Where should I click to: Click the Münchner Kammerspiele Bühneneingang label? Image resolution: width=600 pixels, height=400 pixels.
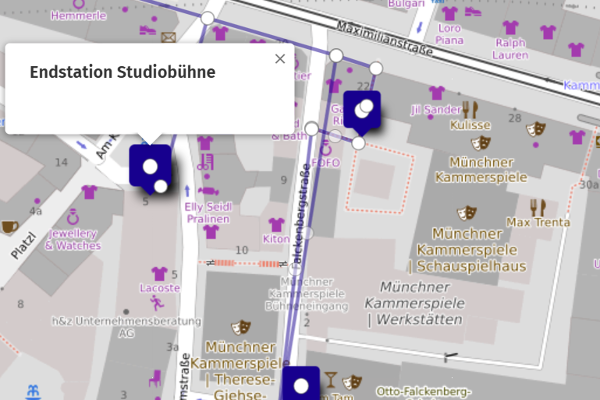pos(307,294)
